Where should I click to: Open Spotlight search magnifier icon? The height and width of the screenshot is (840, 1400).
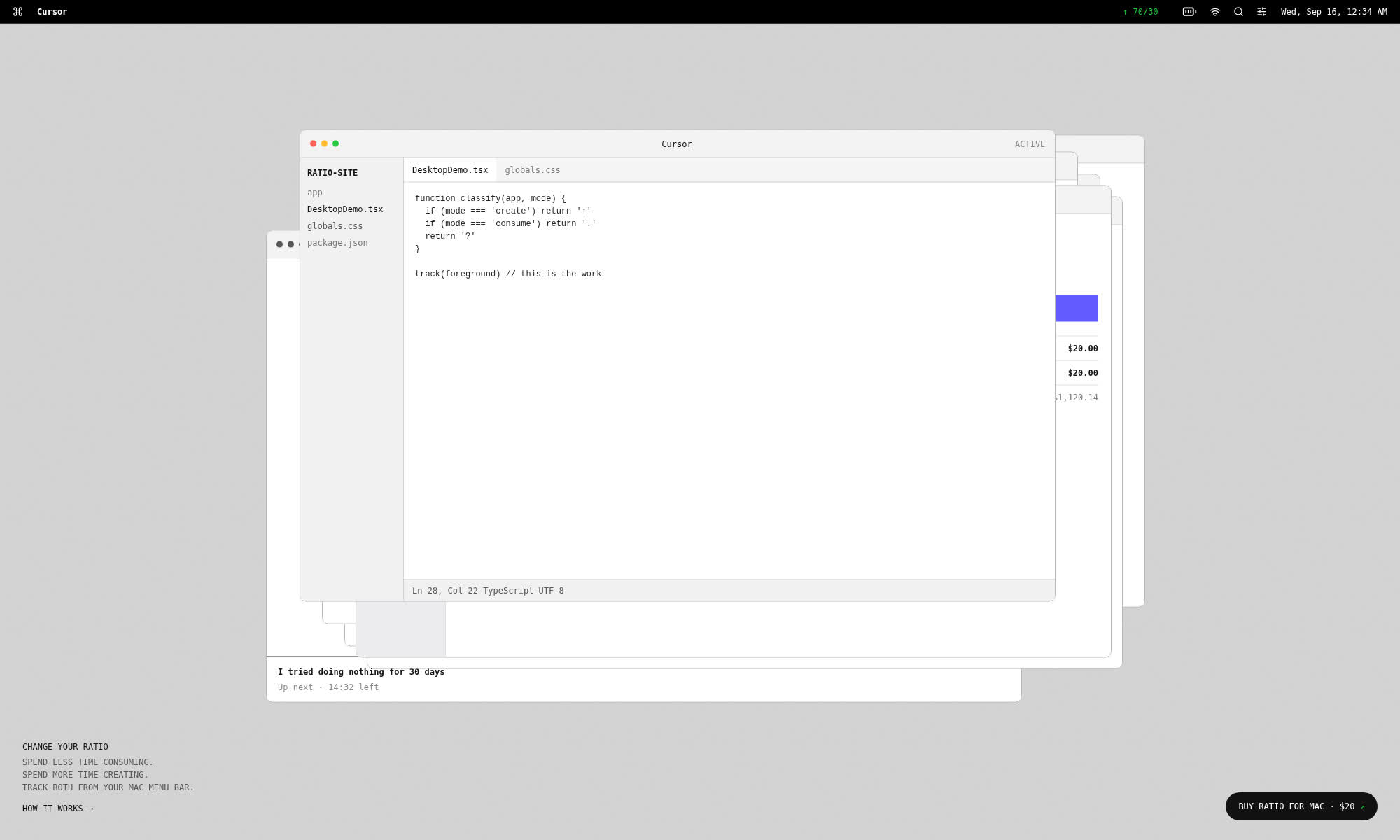[1238, 12]
